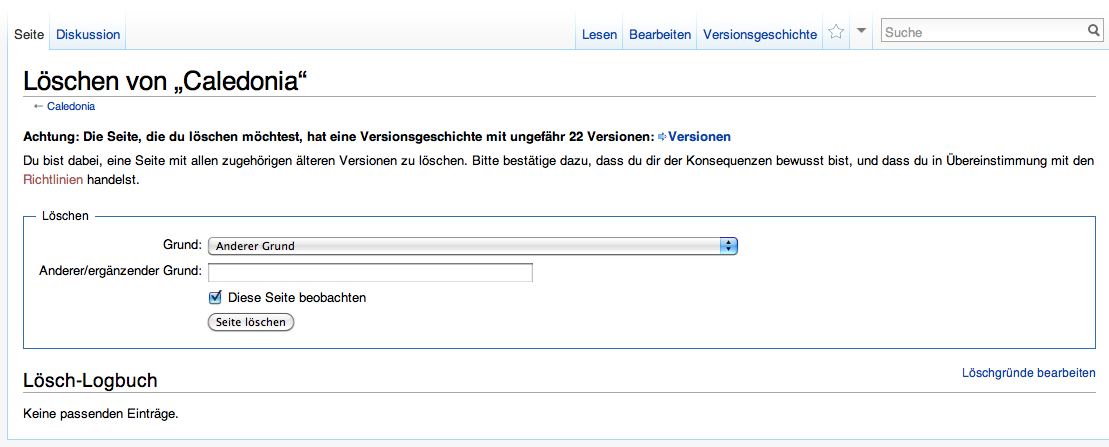
Task: Expand the more-actions triangle next to the star
Action: [862, 32]
